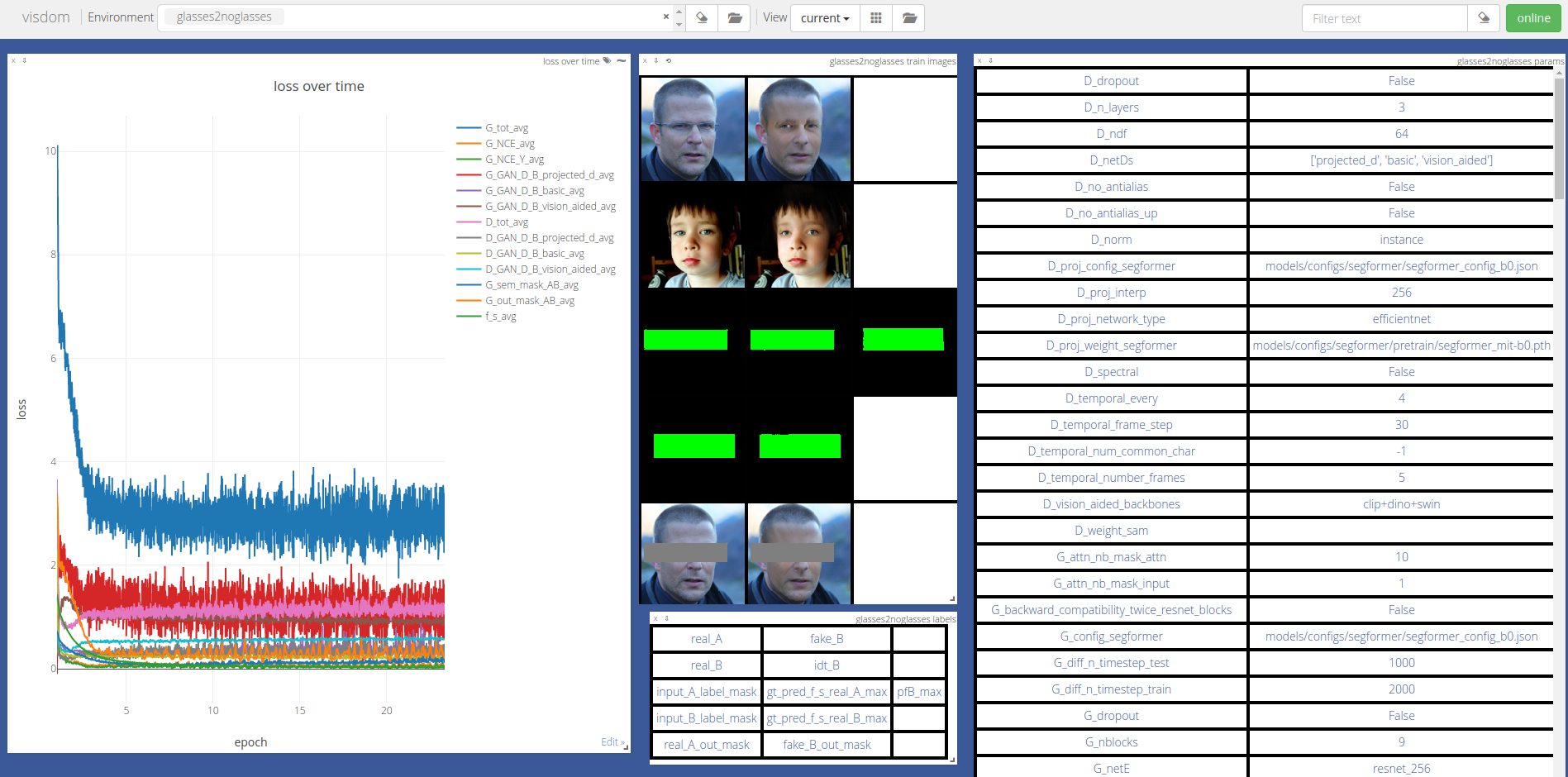Close the train images pane
The height and width of the screenshot is (777, 1568).
pyautogui.click(x=645, y=60)
